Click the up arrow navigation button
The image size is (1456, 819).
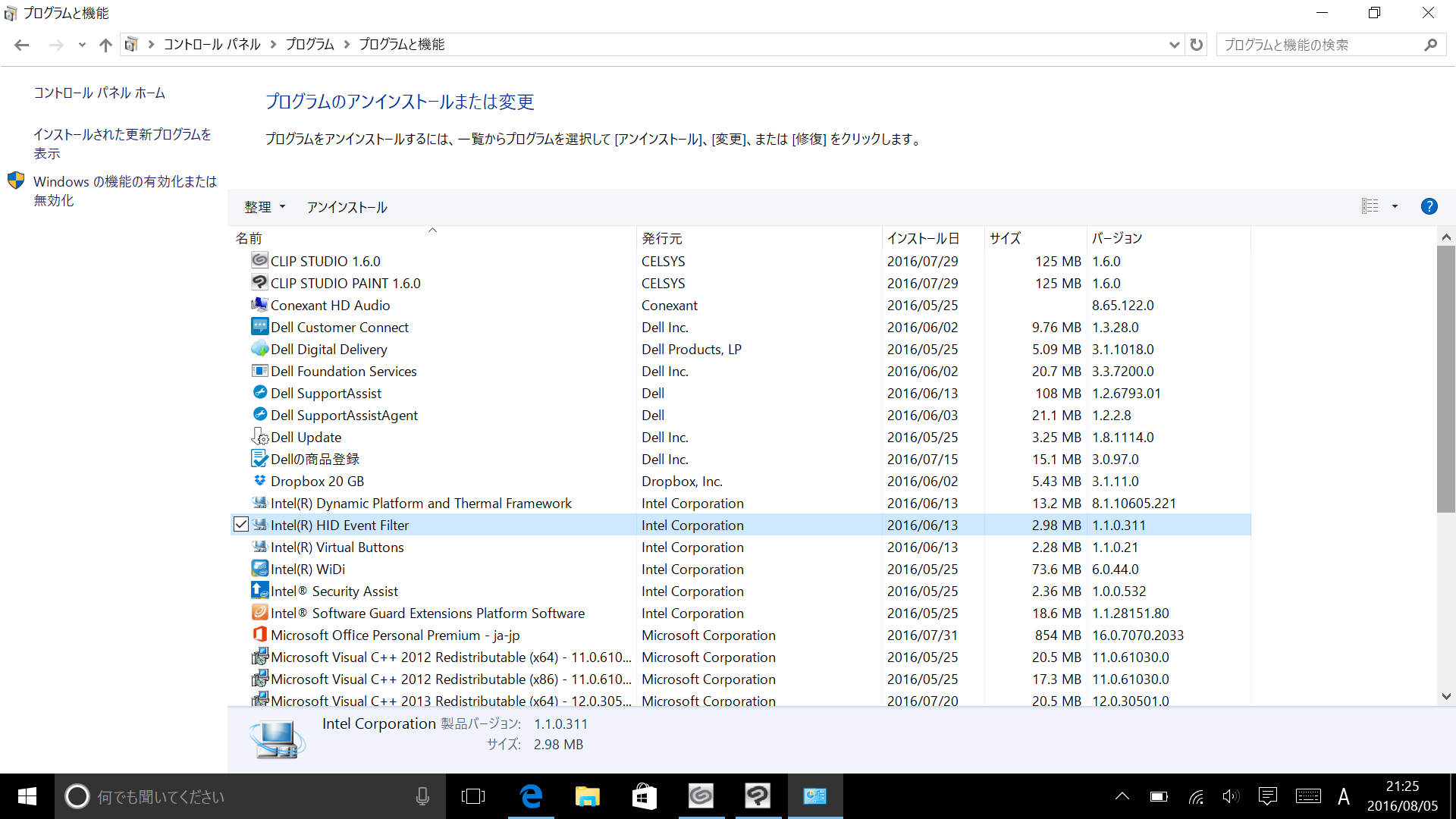105,45
